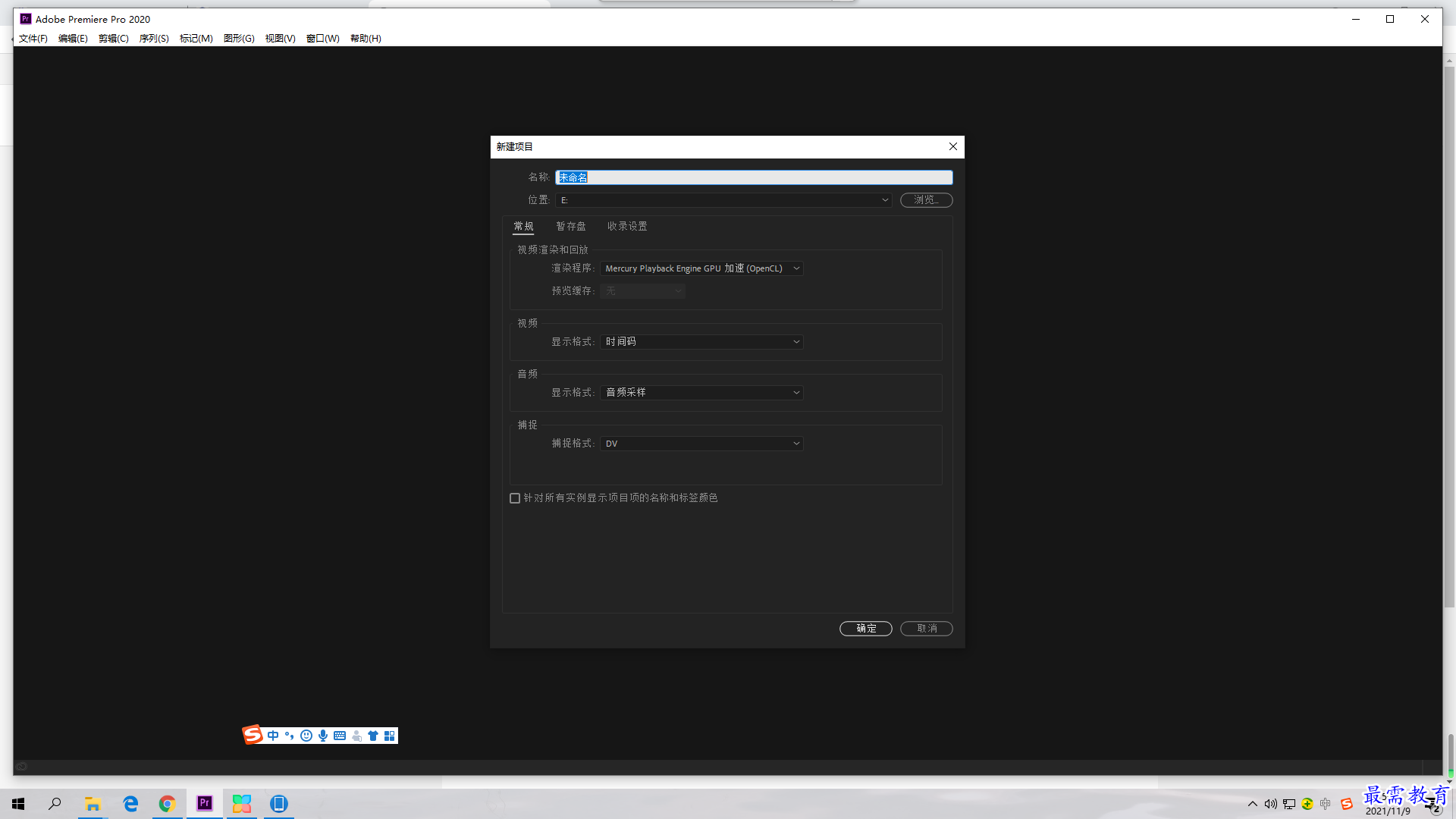Click the Premiere Pro logo in title bar
The width and height of the screenshot is (1456, 819).
tap(26, 19)
